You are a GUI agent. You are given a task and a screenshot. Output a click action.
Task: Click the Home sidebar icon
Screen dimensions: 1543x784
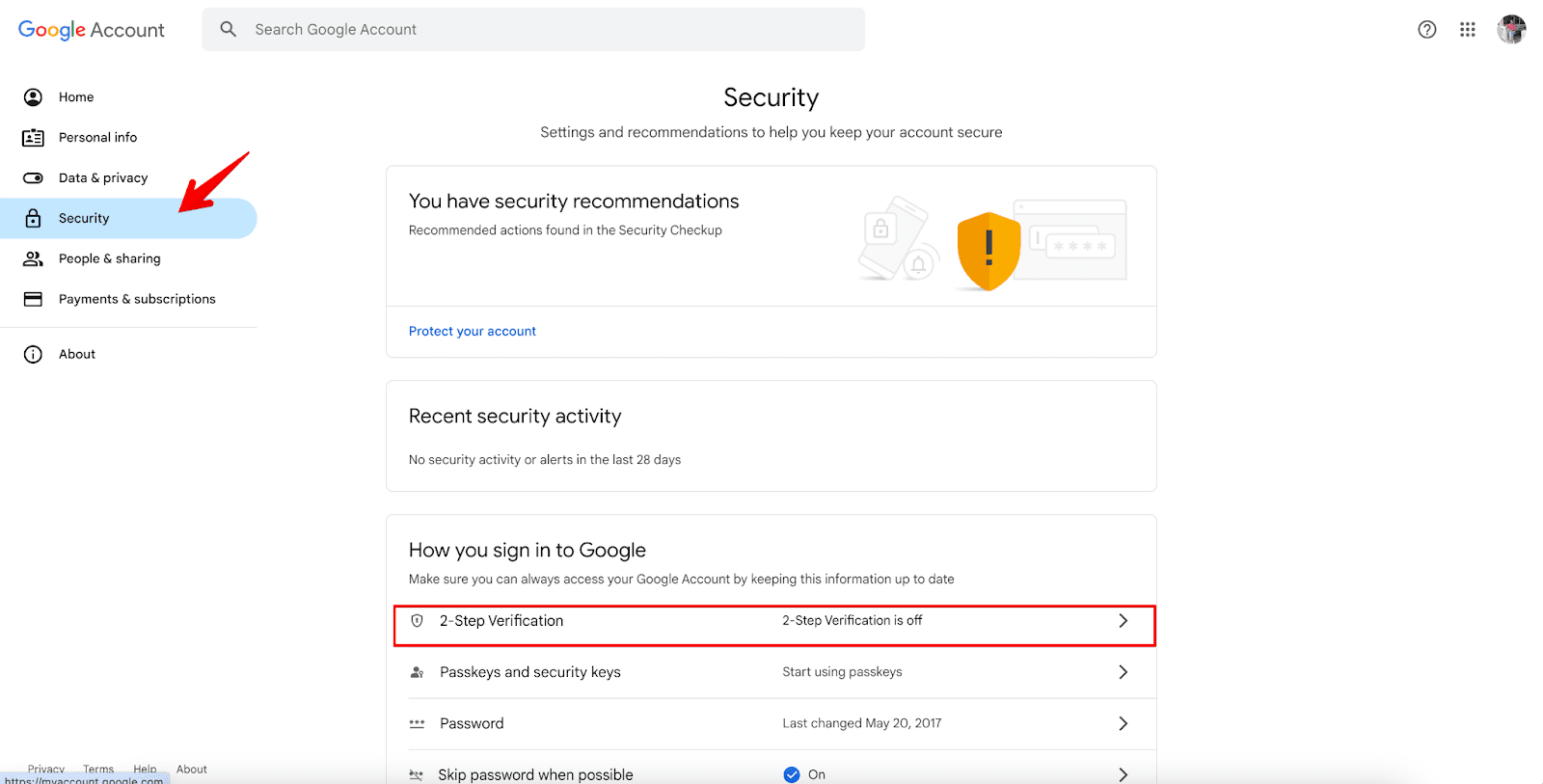point(33,97)
